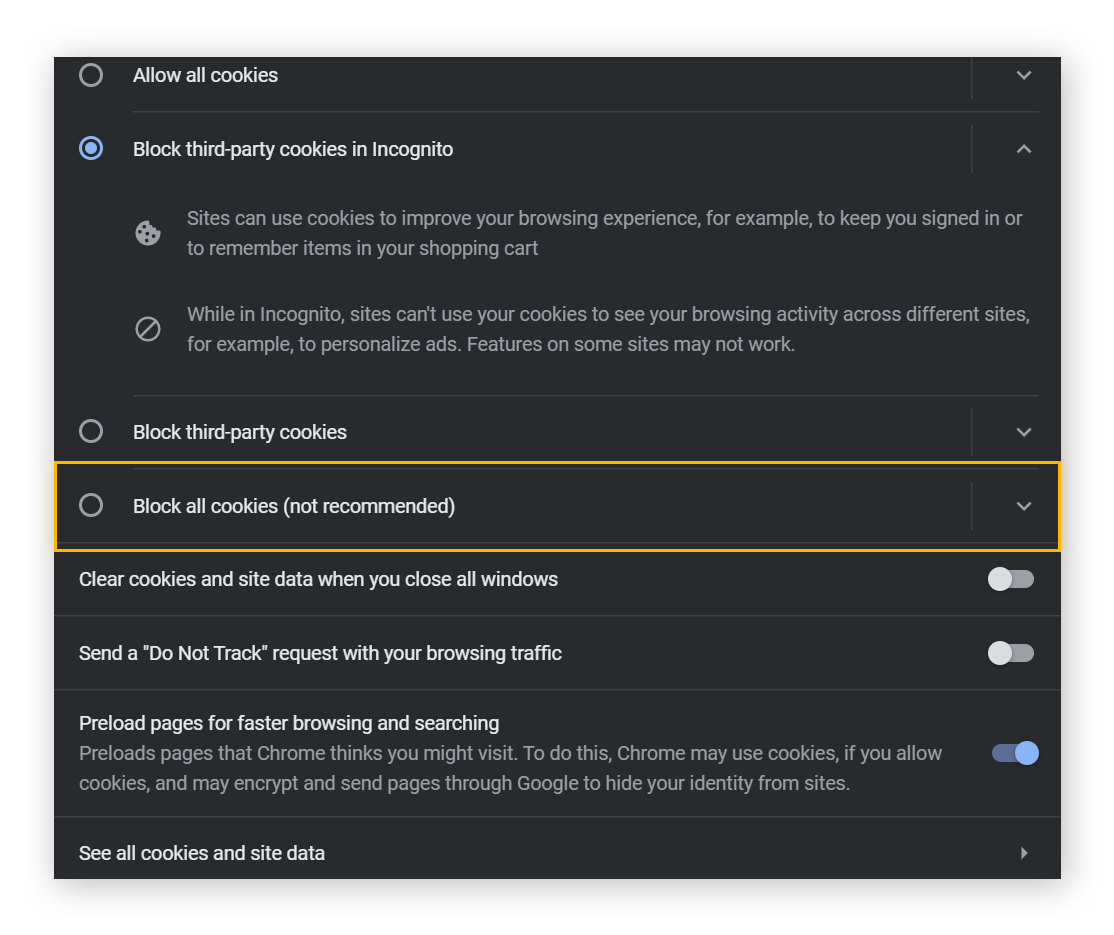
Task: Click the Block all cookies label text
Action: (293, 505)
